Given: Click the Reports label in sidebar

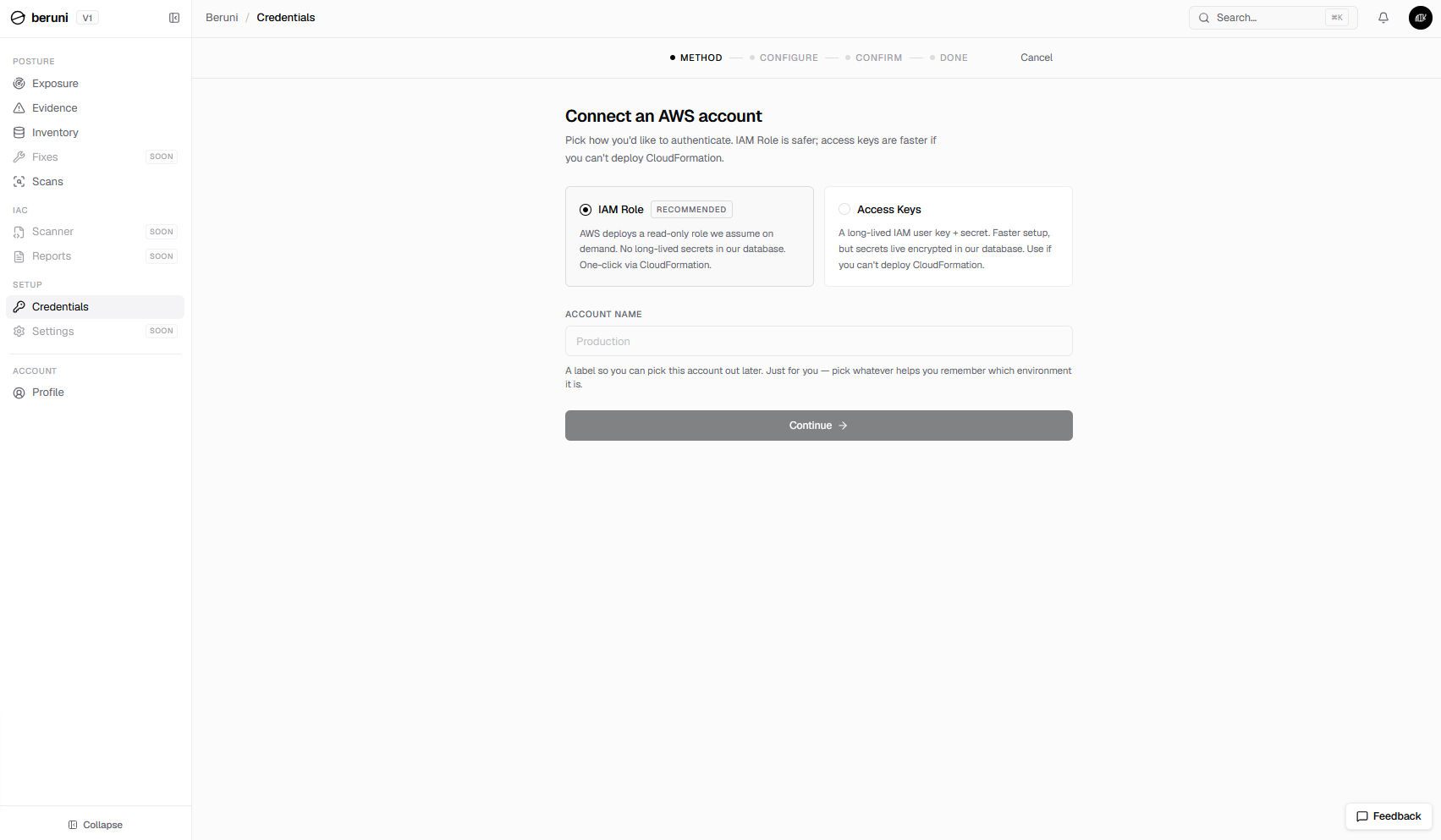Looking at the screenshot, I should coord(52,256).
